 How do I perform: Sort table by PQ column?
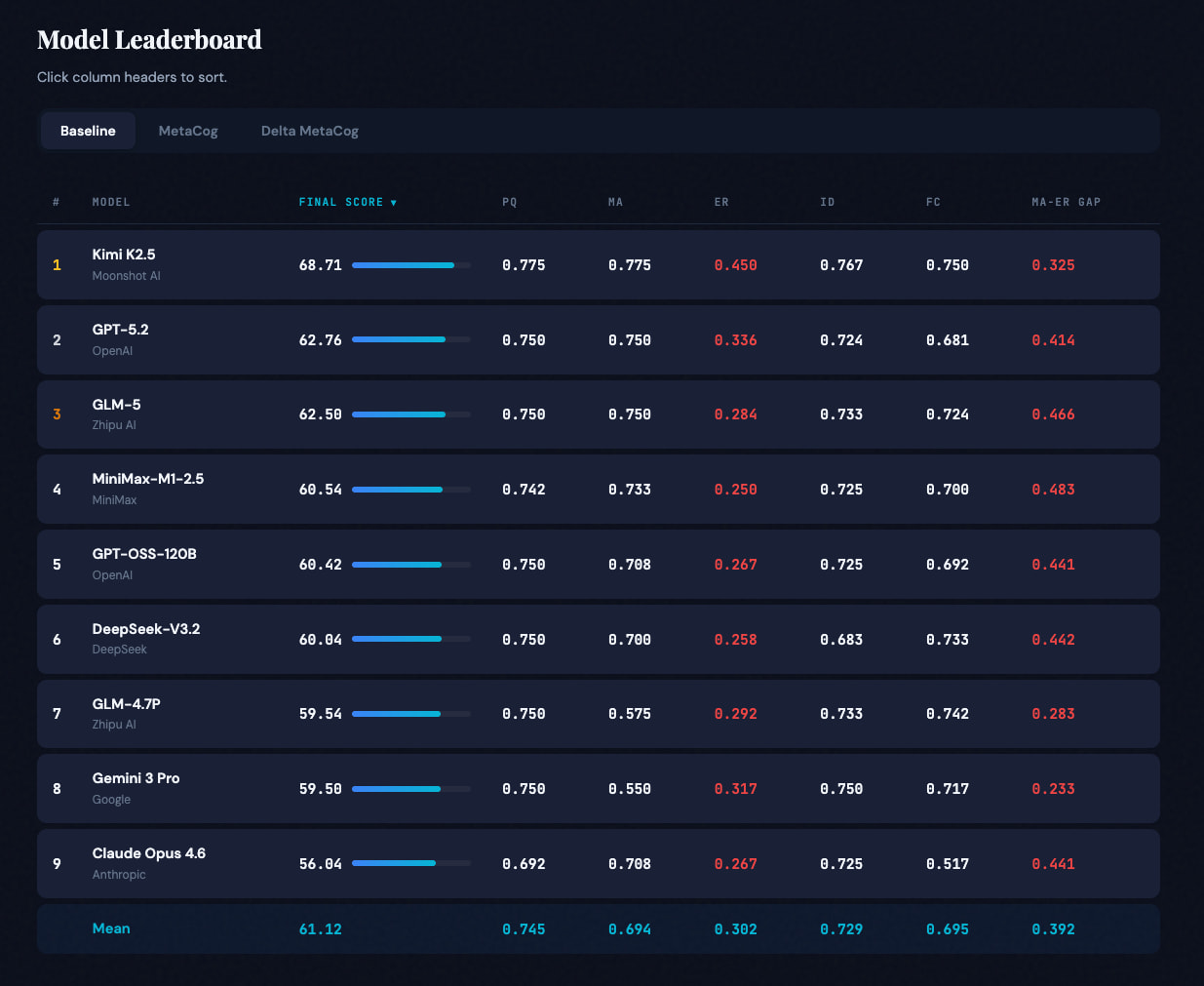click(x=510, y=202)
